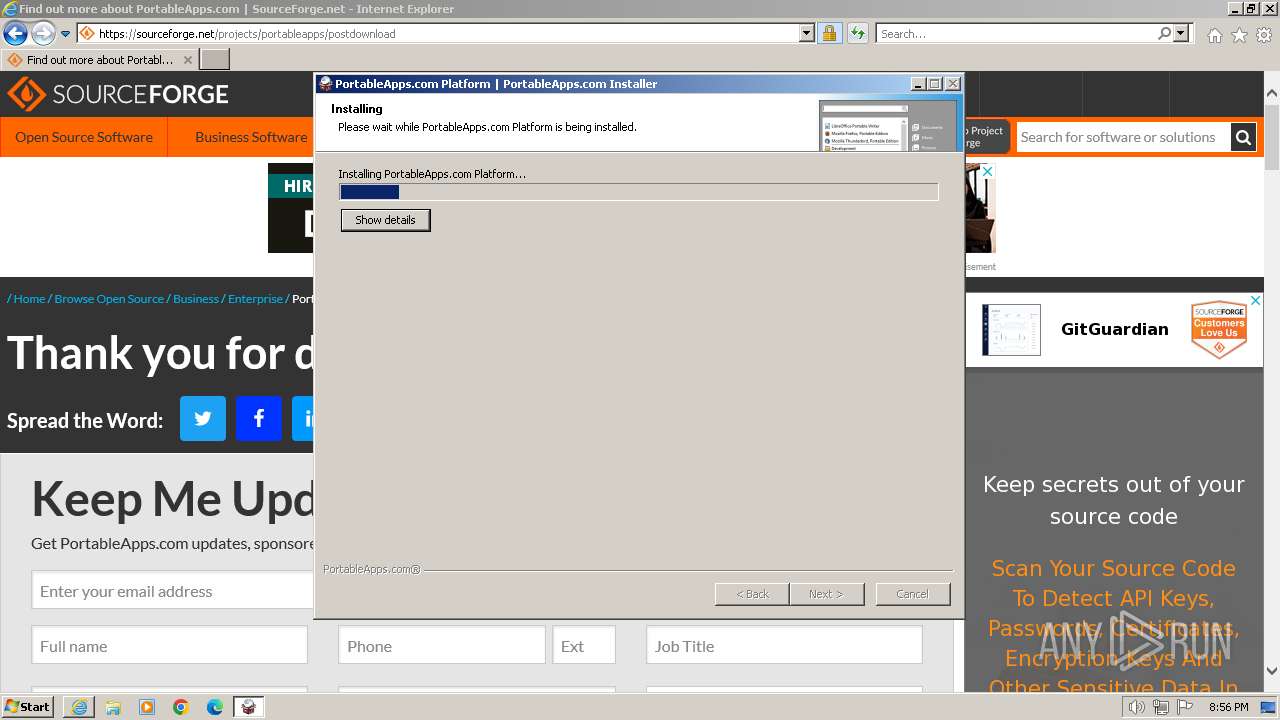Click the Internet Explorer Back arrow
1280x720 pixels.
pyautogui.click(x=15, y=33)
